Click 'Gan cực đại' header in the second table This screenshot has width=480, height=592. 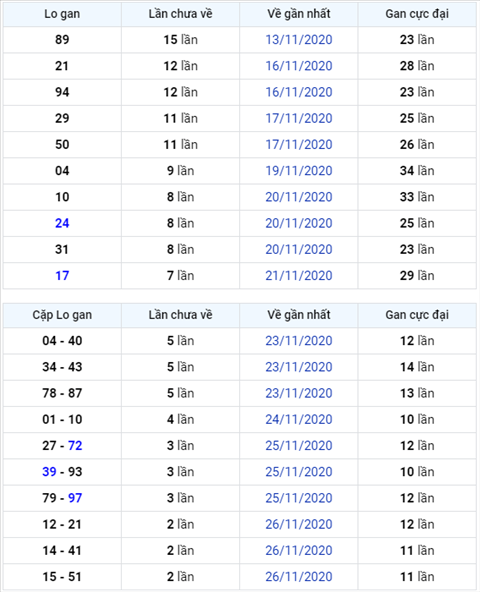(417, 315)
